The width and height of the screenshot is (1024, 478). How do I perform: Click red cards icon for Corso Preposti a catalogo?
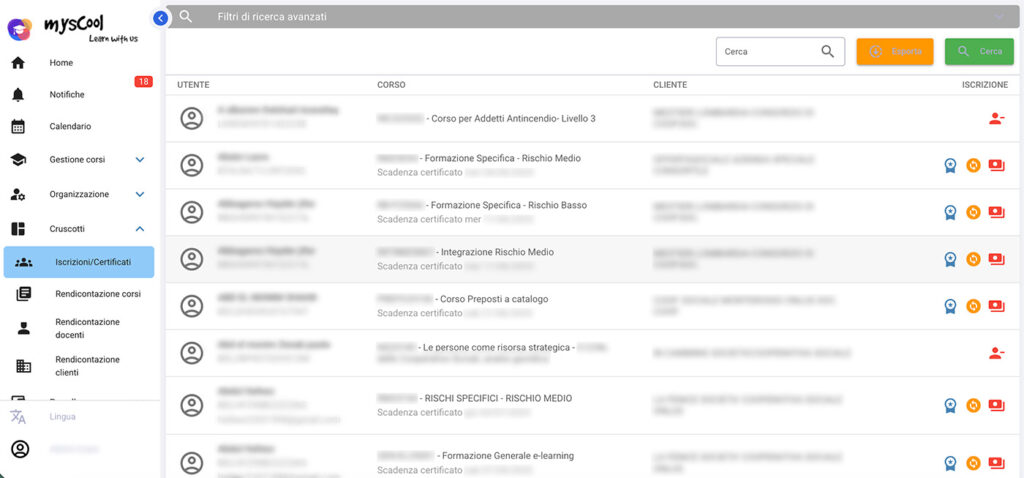coord(997,306)
